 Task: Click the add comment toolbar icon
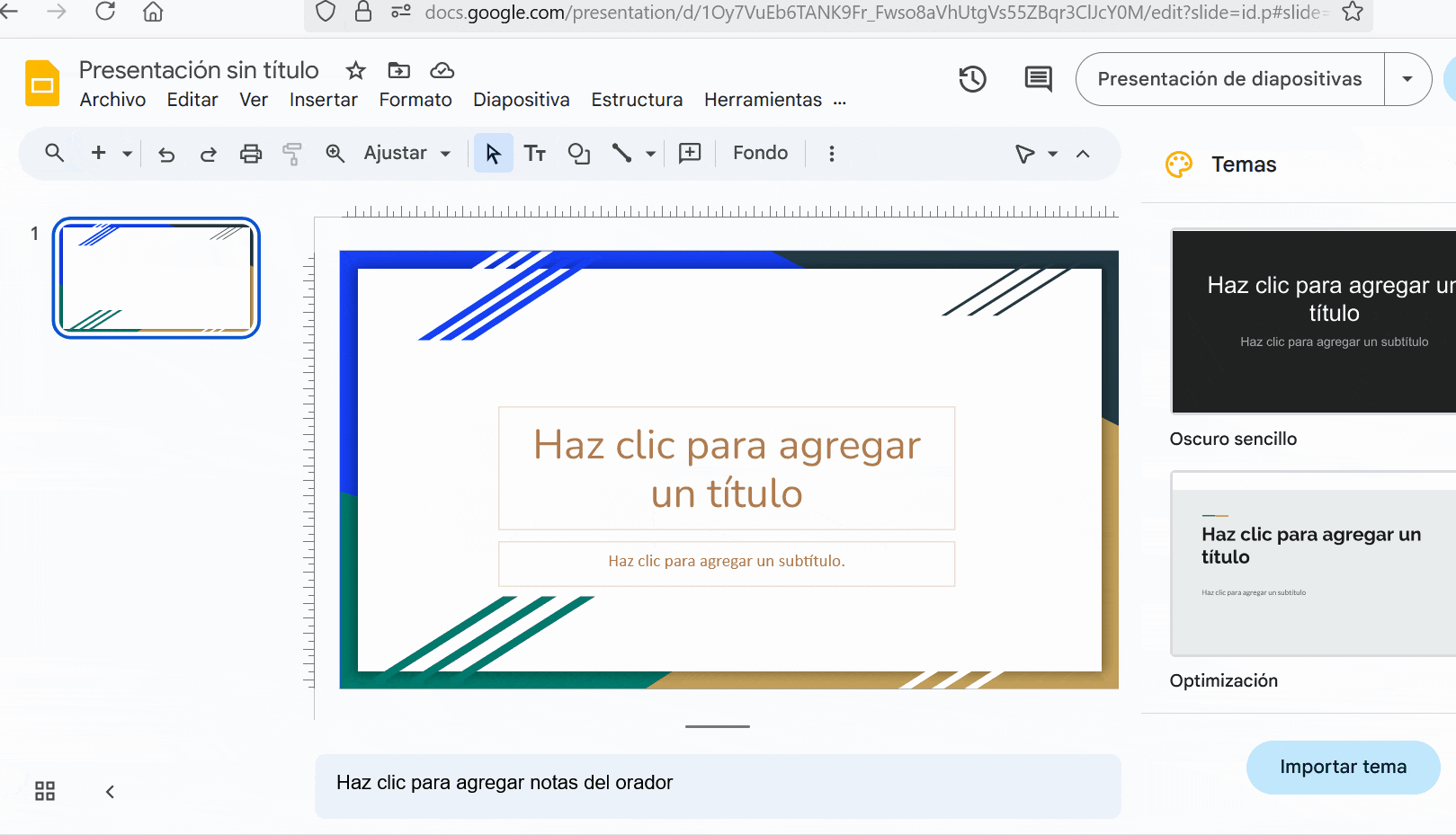(x=690, y=154)
